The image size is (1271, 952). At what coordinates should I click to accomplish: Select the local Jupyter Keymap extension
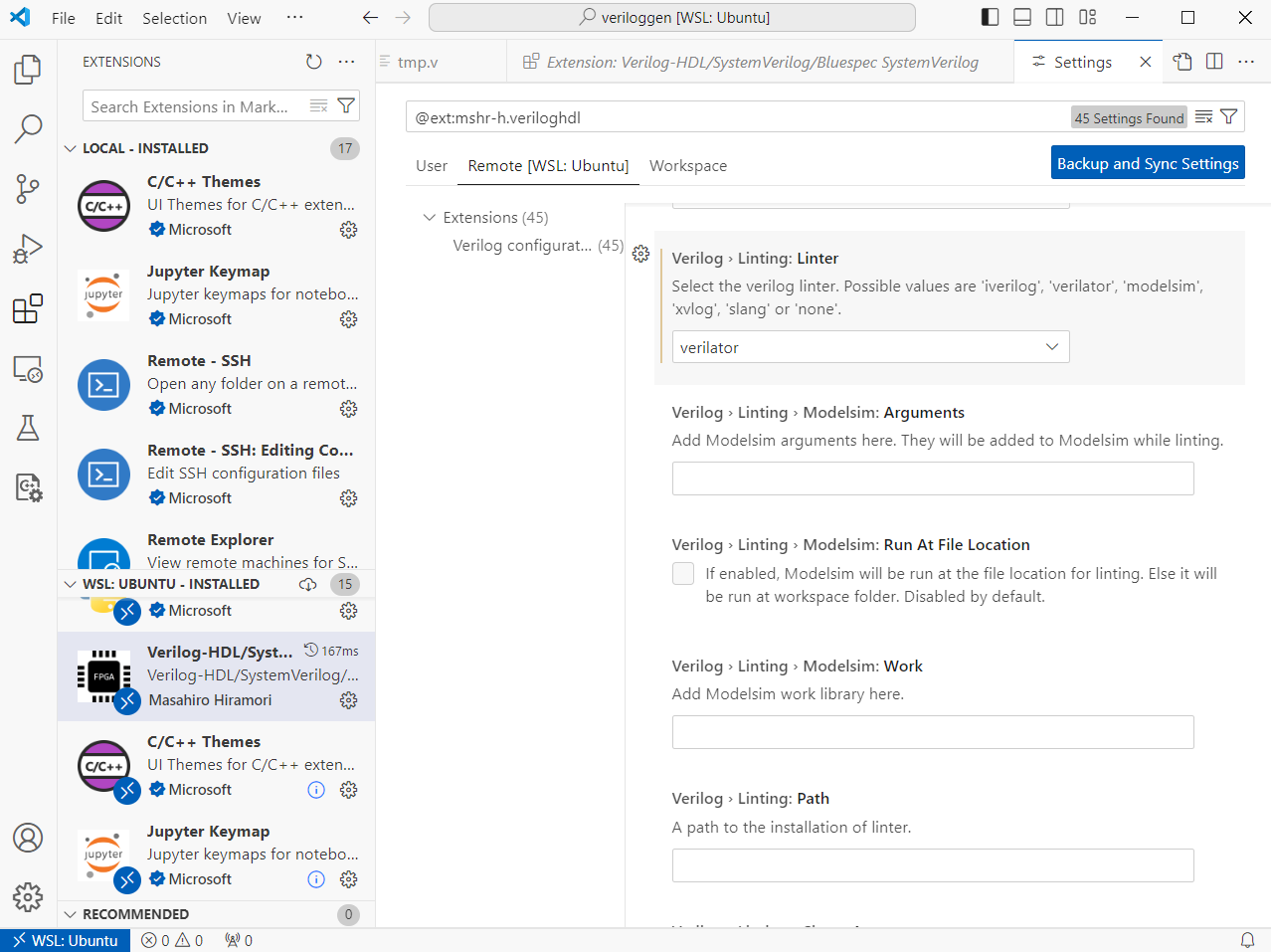click(217, 295)
